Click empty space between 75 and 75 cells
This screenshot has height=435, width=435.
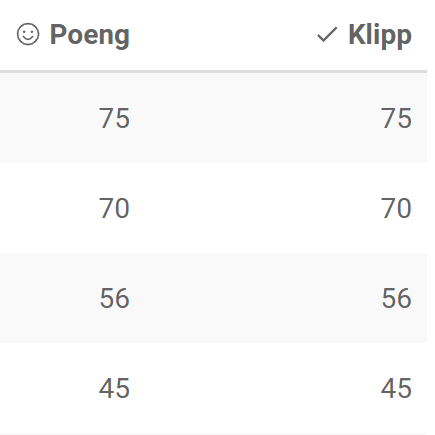255,118
